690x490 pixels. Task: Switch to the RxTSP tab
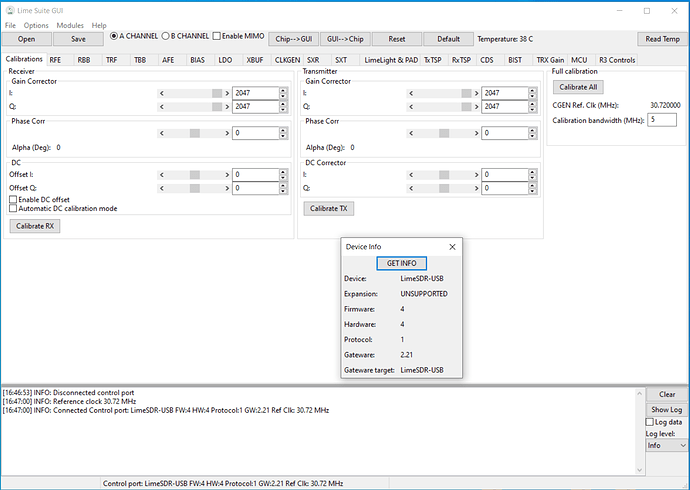pos(461,60)
